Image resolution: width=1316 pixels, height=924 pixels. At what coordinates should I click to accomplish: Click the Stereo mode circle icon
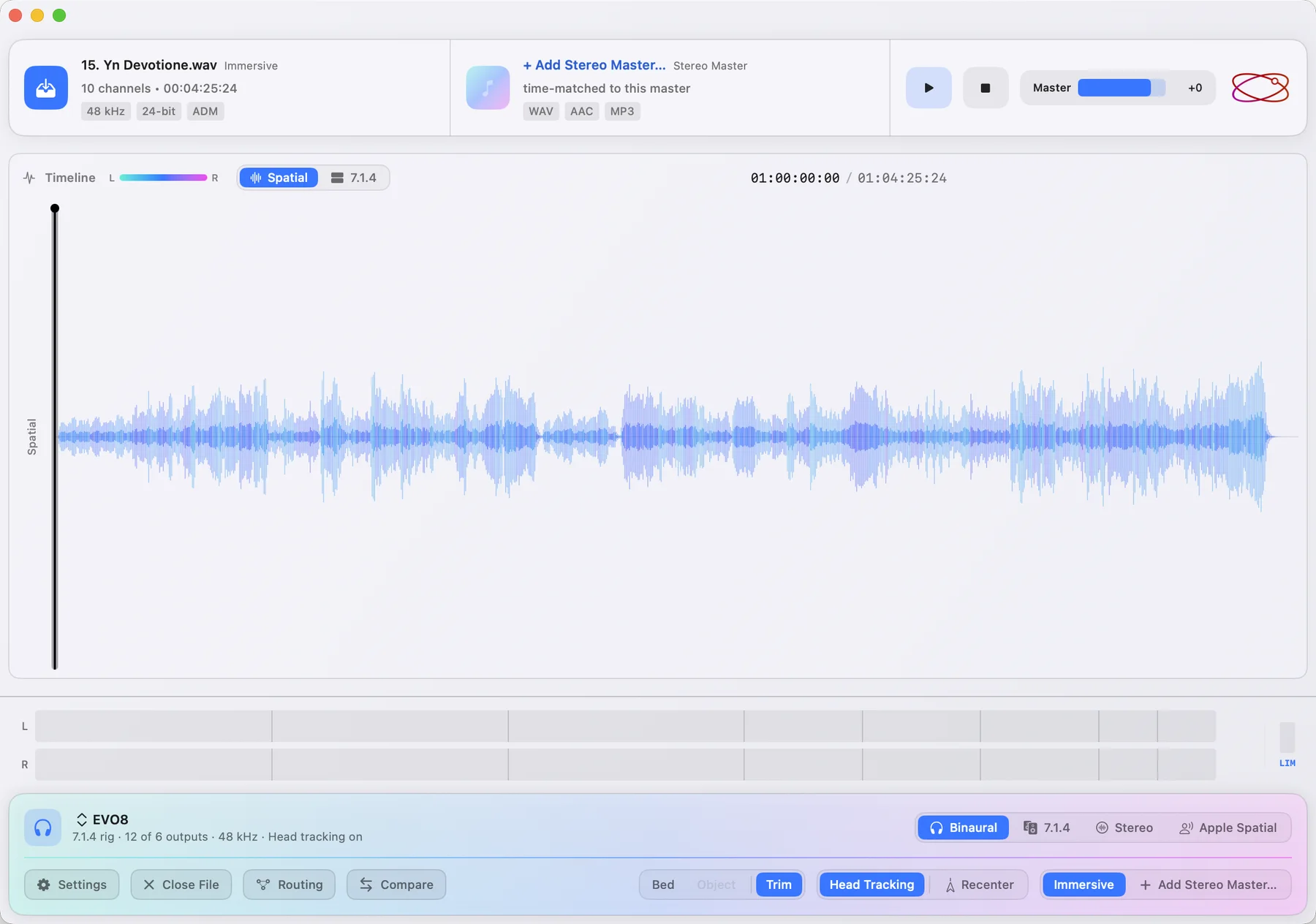[1102, 828]
